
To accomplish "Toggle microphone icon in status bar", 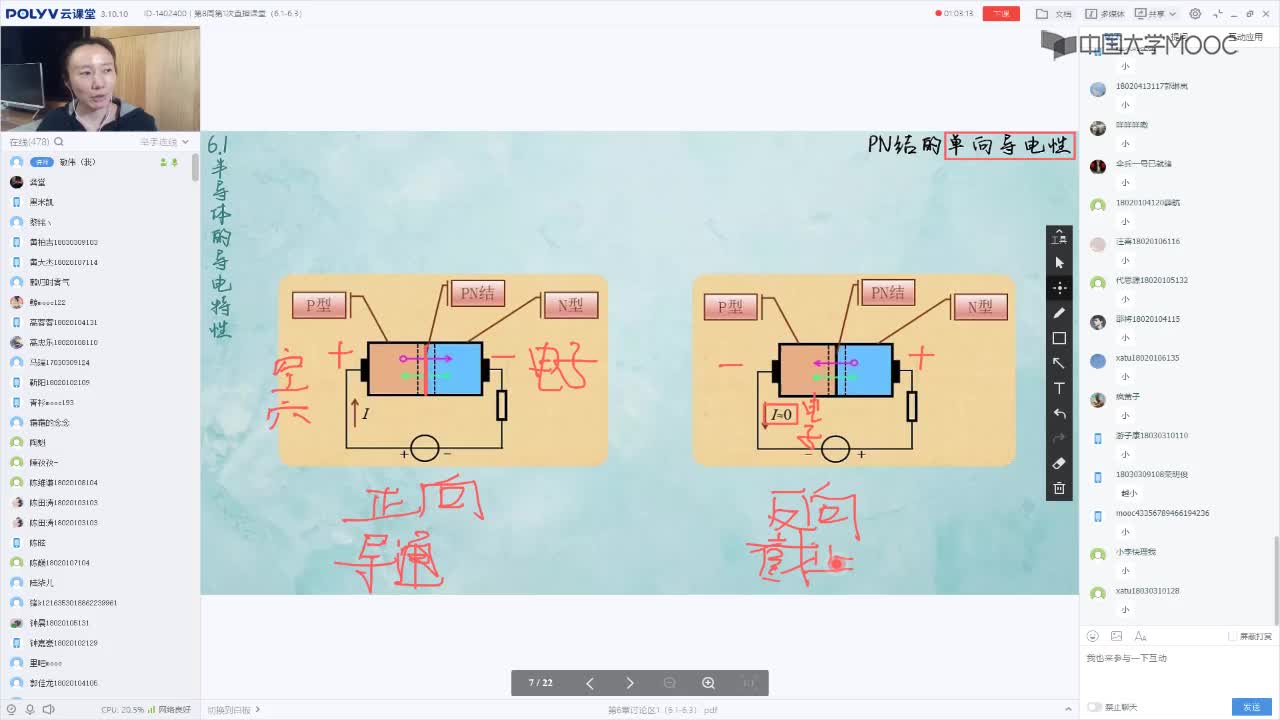I will point(30,709).
